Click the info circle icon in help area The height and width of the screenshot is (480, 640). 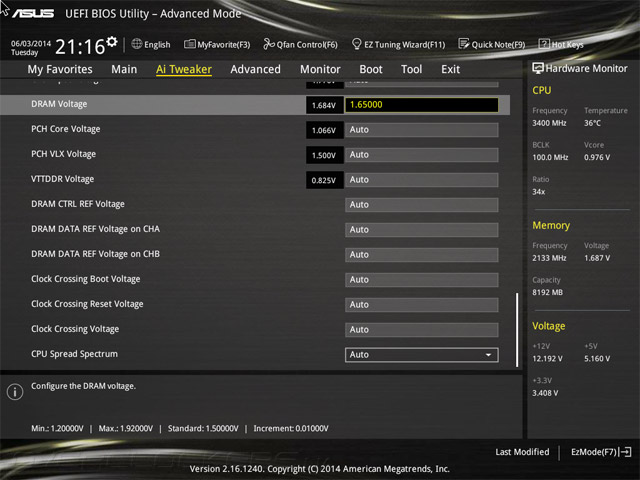(x=15, y=392)
